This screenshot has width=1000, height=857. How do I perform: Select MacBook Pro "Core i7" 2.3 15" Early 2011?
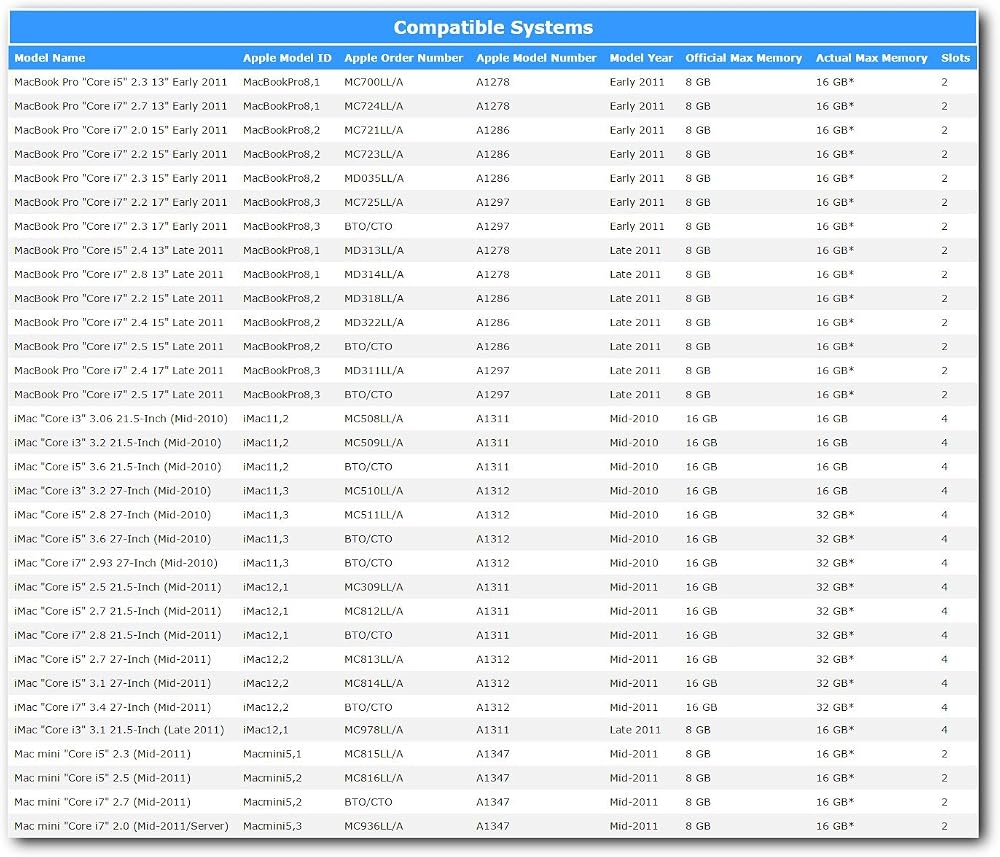tap(121, 179)
